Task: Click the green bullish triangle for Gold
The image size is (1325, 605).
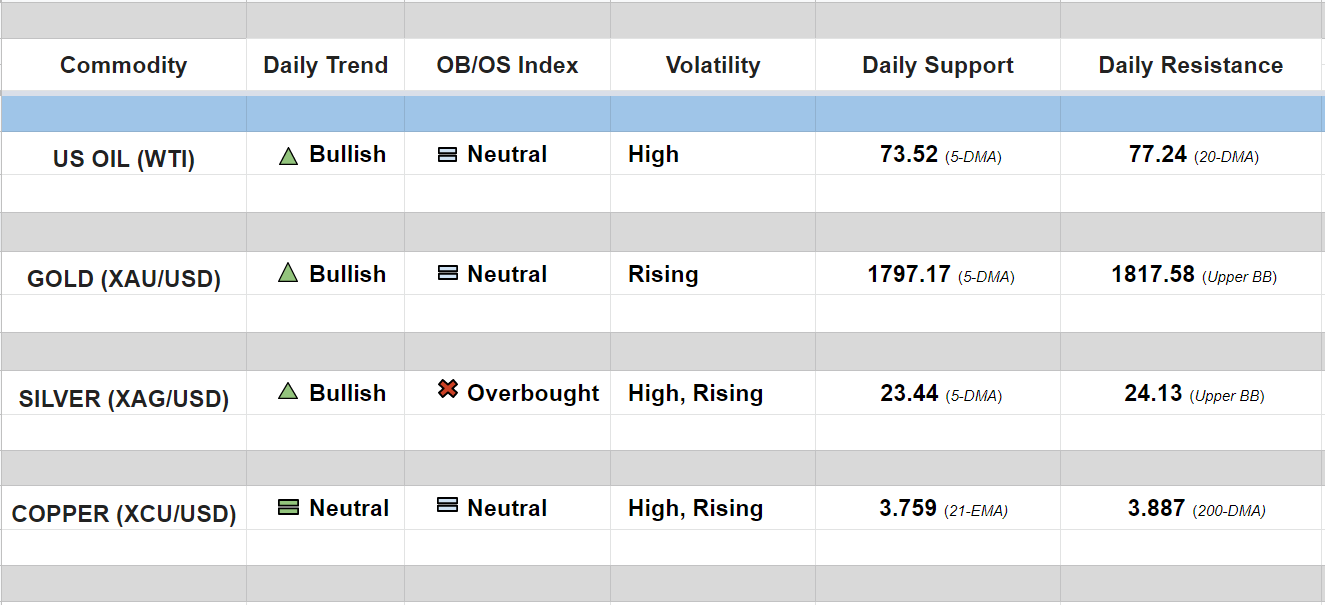Action: 288,272
